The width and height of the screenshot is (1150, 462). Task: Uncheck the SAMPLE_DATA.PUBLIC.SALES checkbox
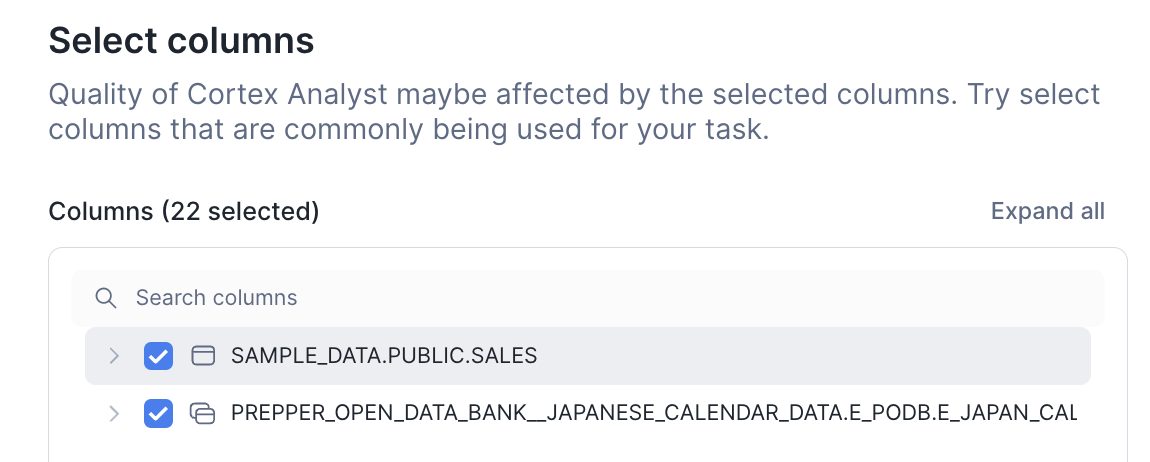pyautogui.click(x=158, y=356)
